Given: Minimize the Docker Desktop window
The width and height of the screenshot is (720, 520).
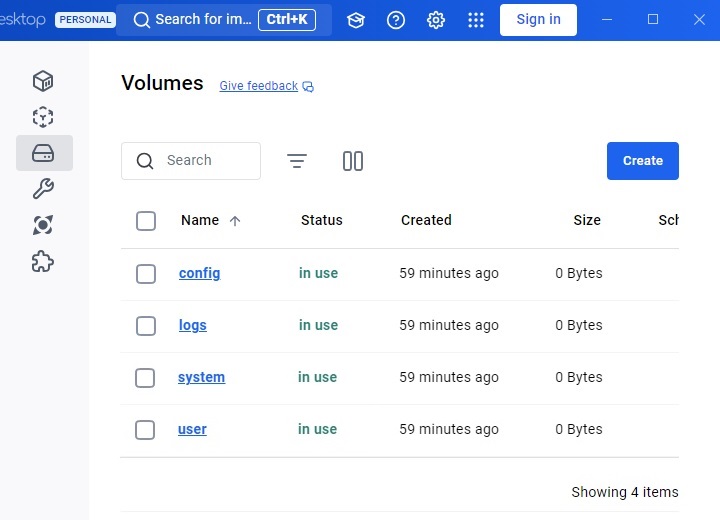Looking at the screenshot, I should click(607, 19).
